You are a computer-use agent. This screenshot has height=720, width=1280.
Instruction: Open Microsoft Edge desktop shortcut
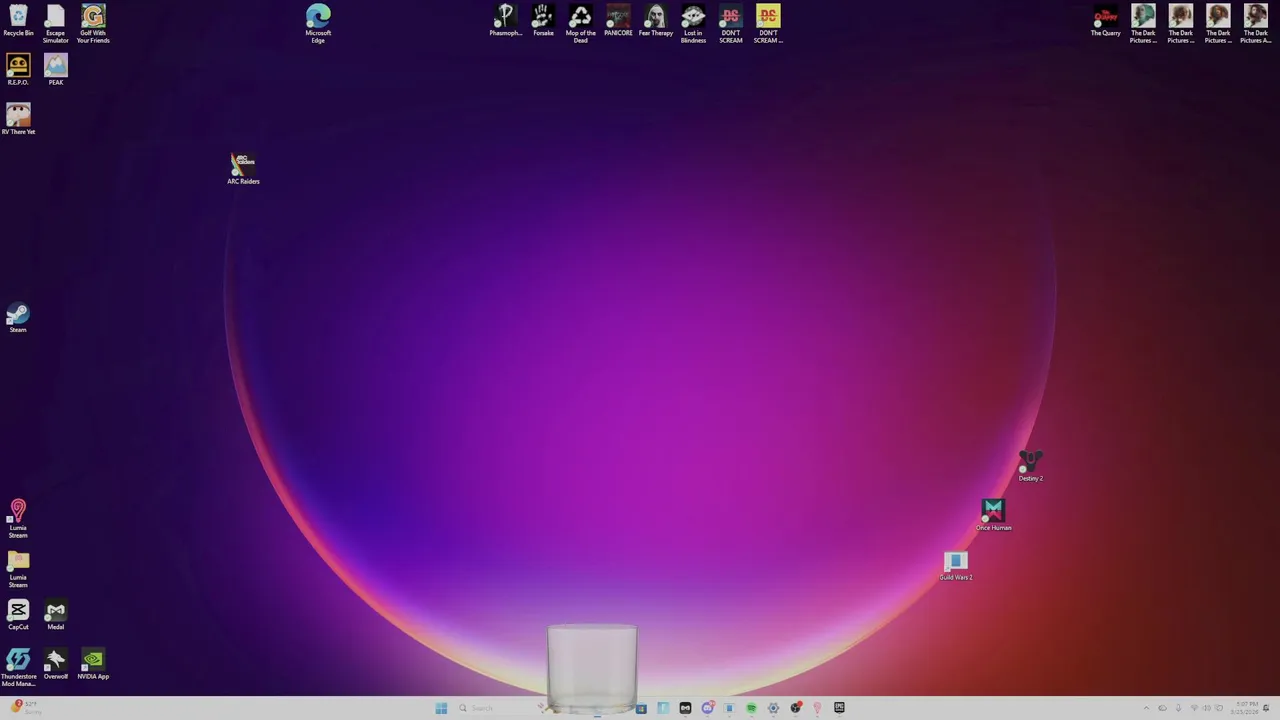coord(318,24)
